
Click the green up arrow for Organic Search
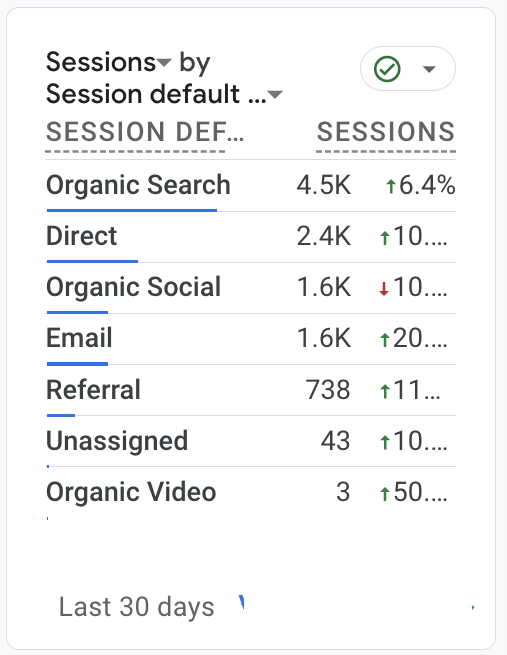(390, 186)
